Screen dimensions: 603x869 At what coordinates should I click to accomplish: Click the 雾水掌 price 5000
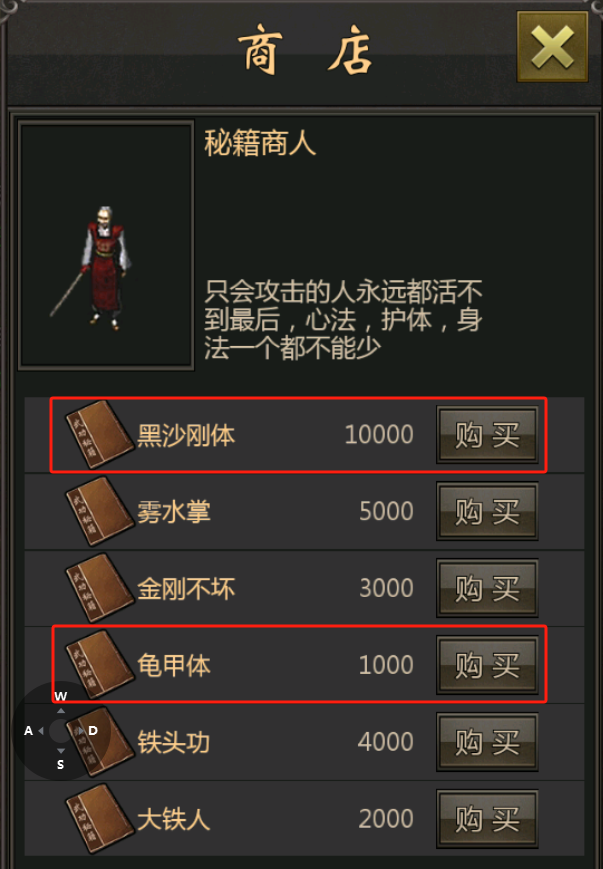[386, 512]
